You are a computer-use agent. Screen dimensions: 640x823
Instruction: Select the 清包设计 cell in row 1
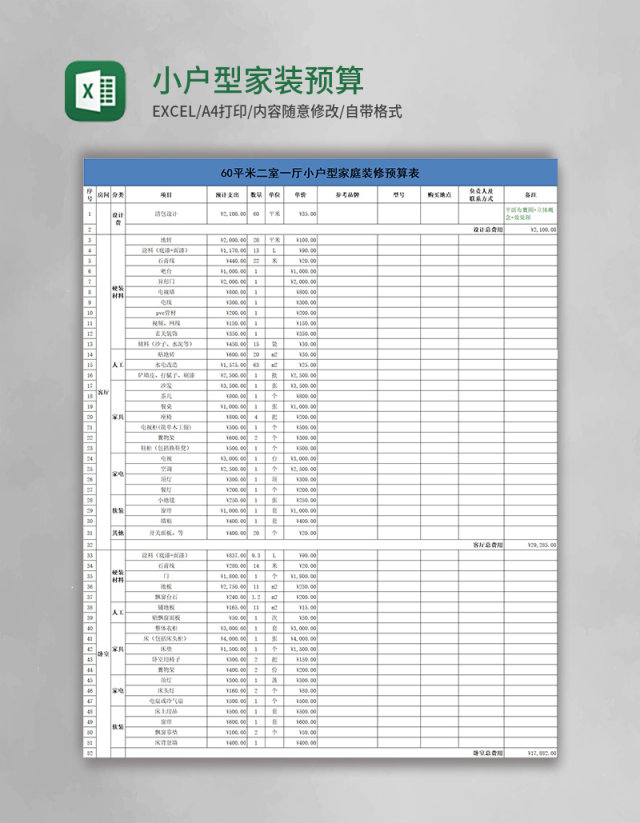(x=166, y=214)
